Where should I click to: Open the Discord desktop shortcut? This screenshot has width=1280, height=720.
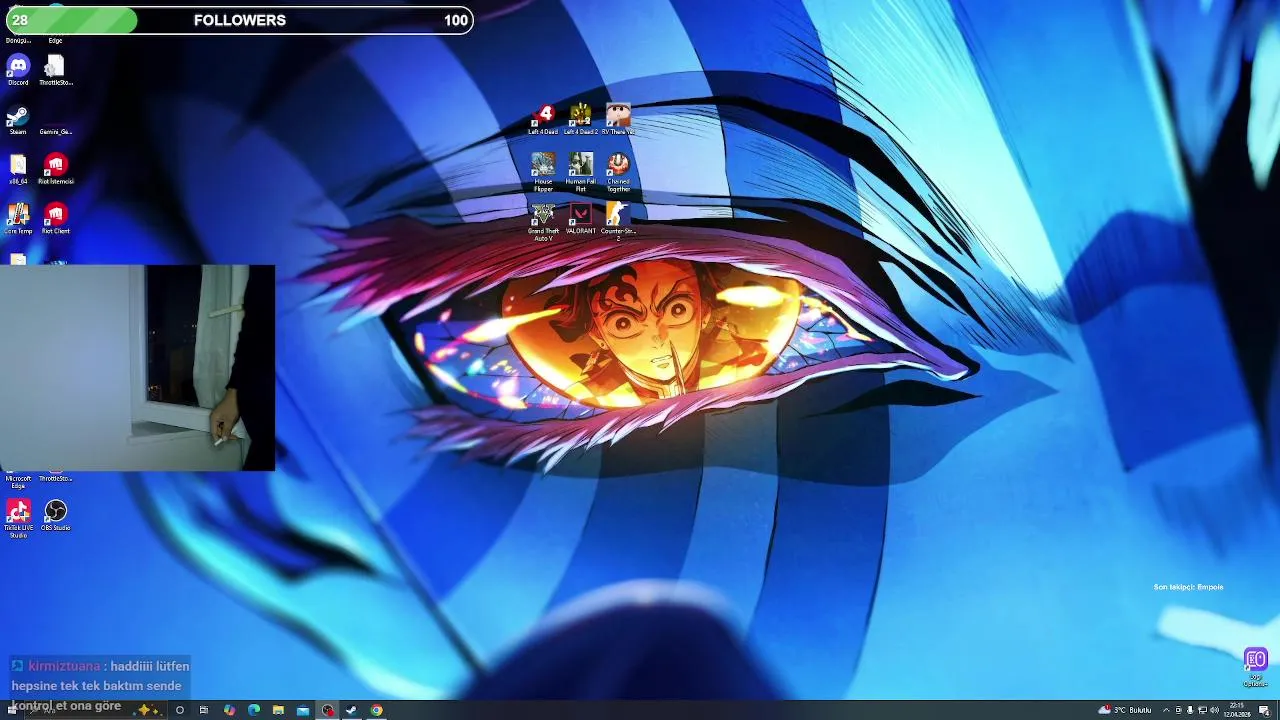tap(18, 70)
